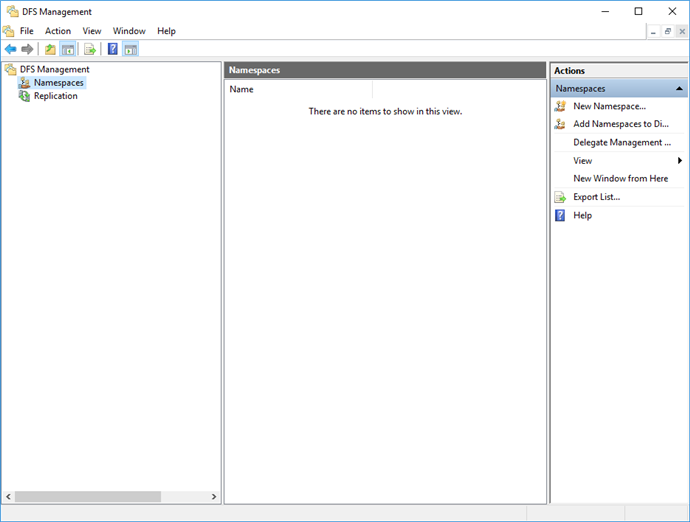Click the tree pane horizontal scrollbar thumb

[88, 496]
